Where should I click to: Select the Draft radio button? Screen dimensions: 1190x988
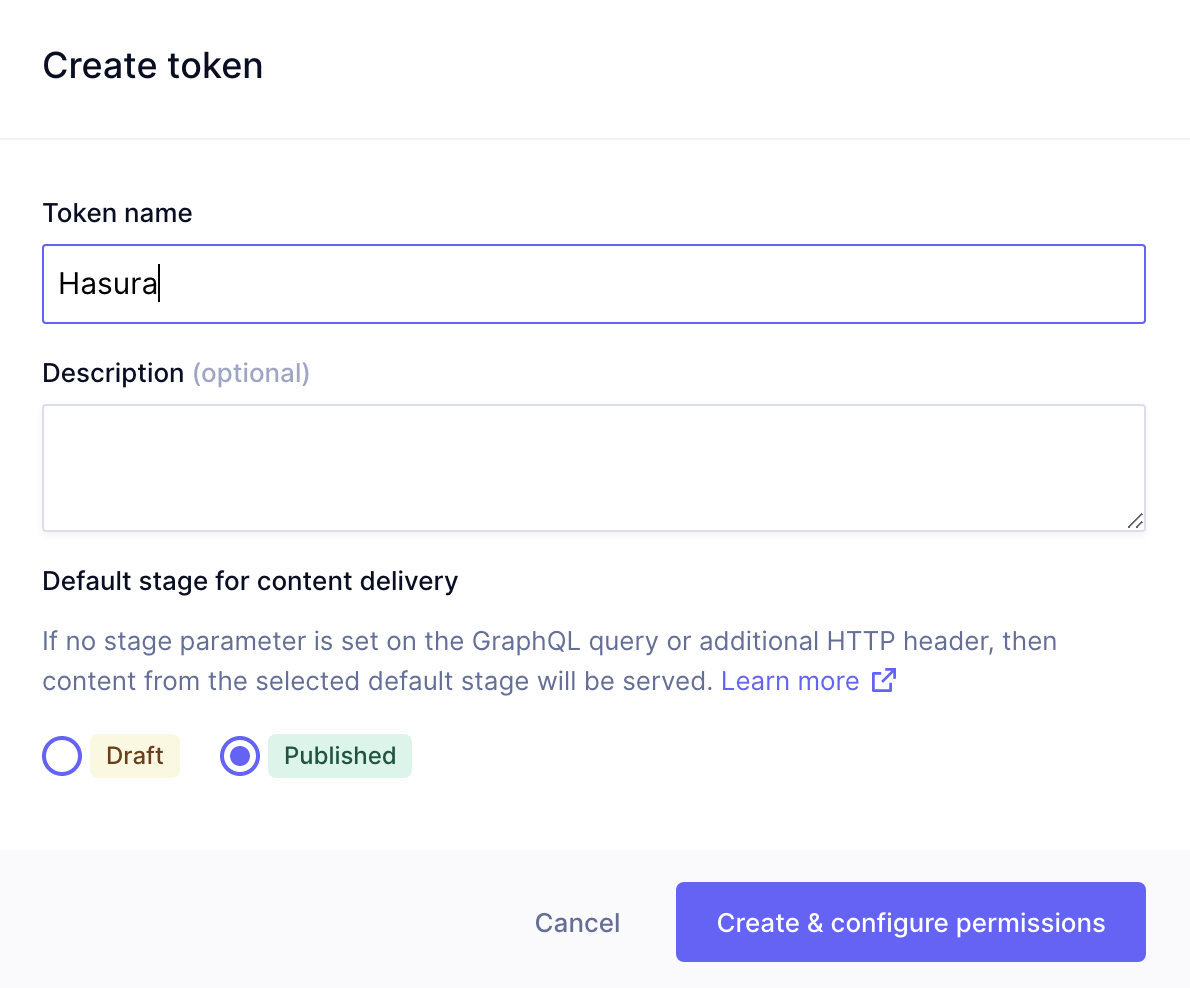pos(62,756)
